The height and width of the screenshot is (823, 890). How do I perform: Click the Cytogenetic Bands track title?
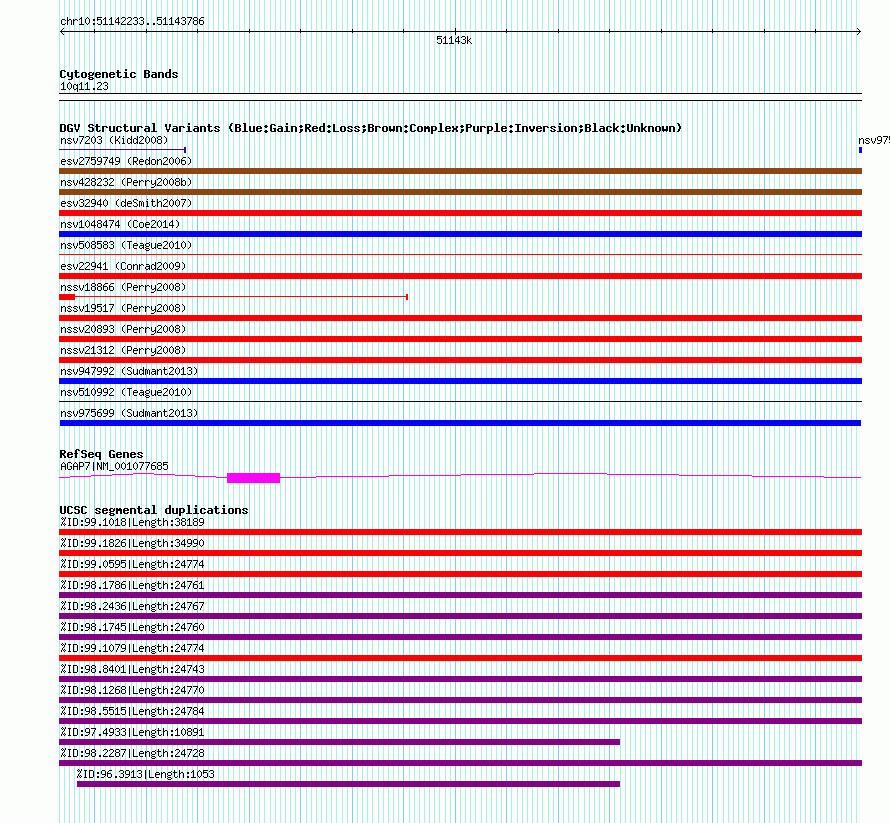coord(119,74)
